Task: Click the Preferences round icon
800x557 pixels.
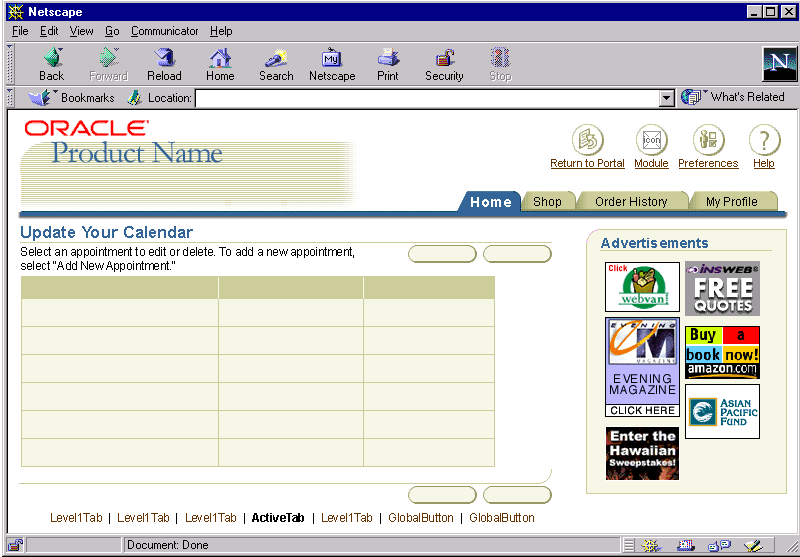Action: (709, 140)
